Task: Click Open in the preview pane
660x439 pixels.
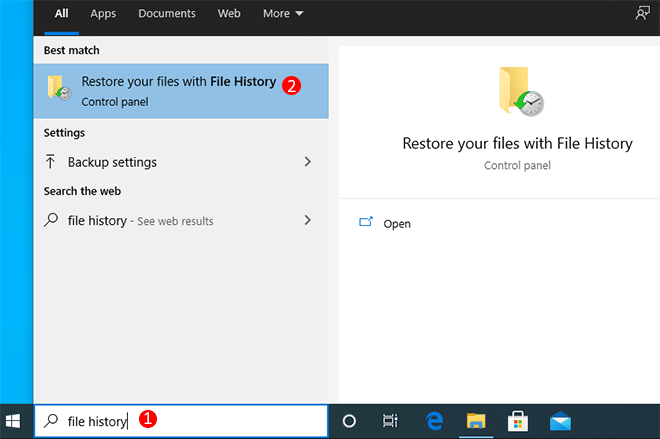Action: point(397,223)
